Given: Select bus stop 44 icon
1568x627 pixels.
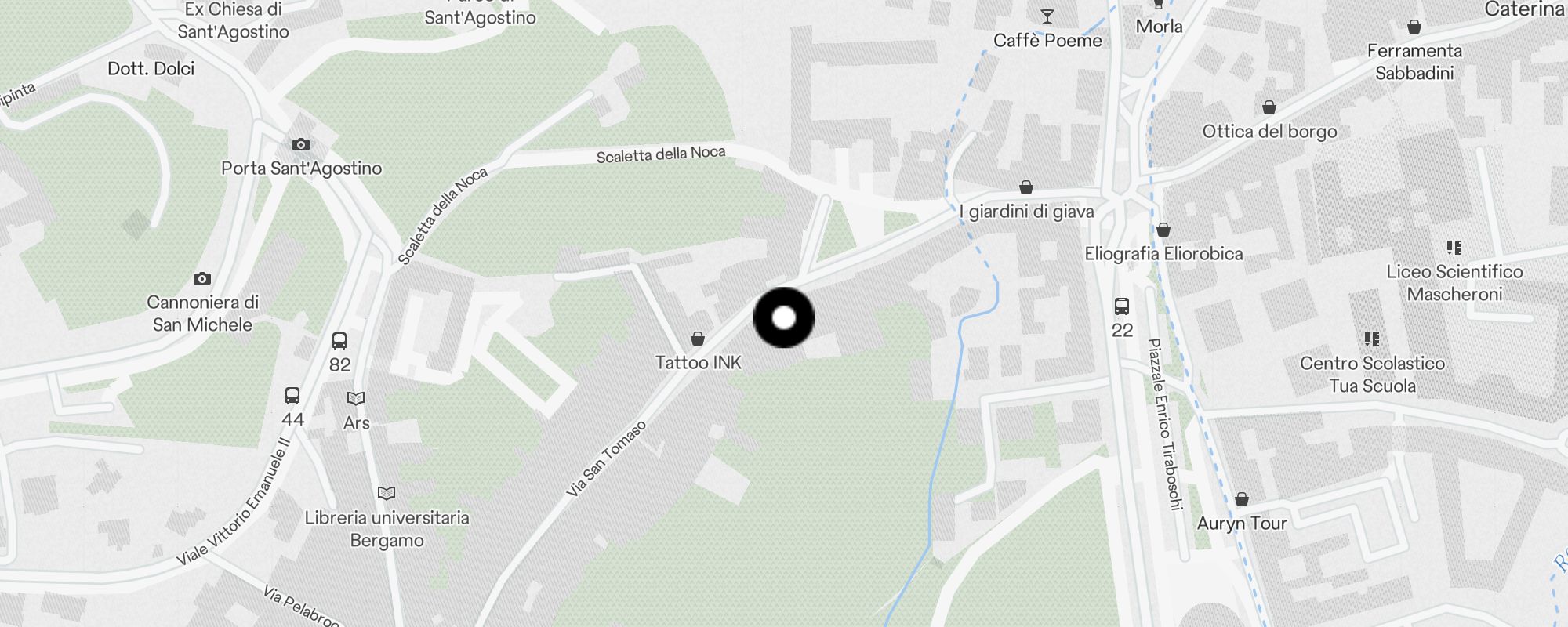Looking at the screenshot, I should [292, 396].
